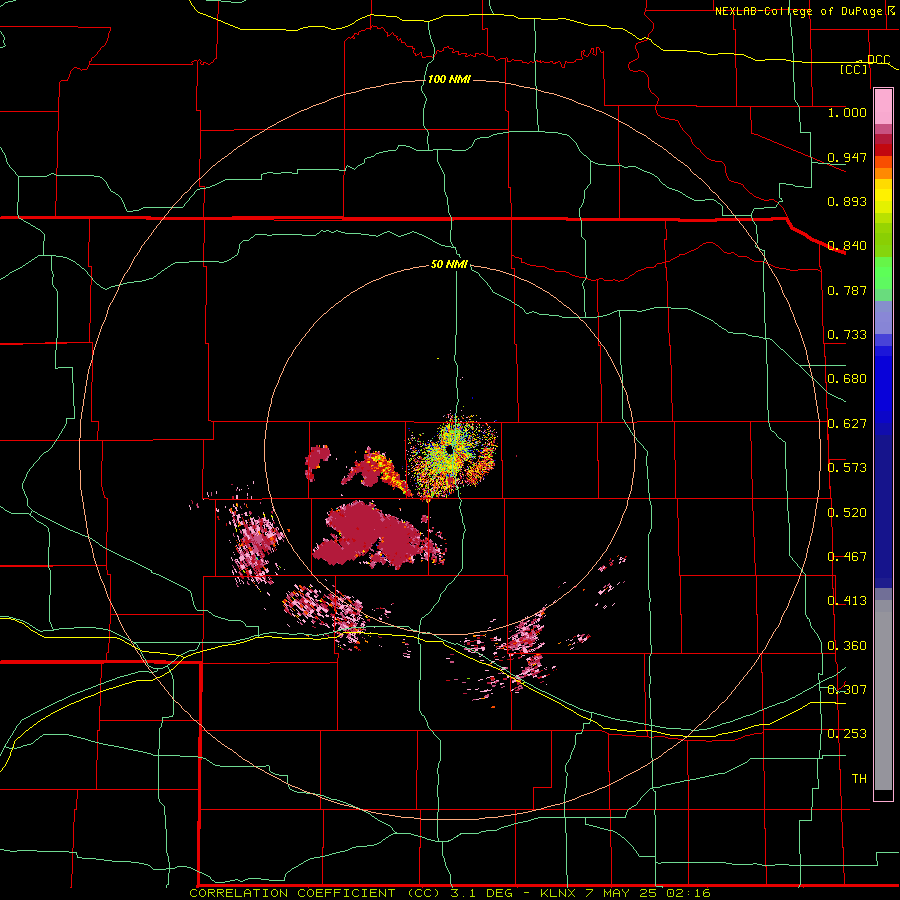The image size is (900, 900).
Task: Click the 0.360 scale value
Action: tap(847, 646)
